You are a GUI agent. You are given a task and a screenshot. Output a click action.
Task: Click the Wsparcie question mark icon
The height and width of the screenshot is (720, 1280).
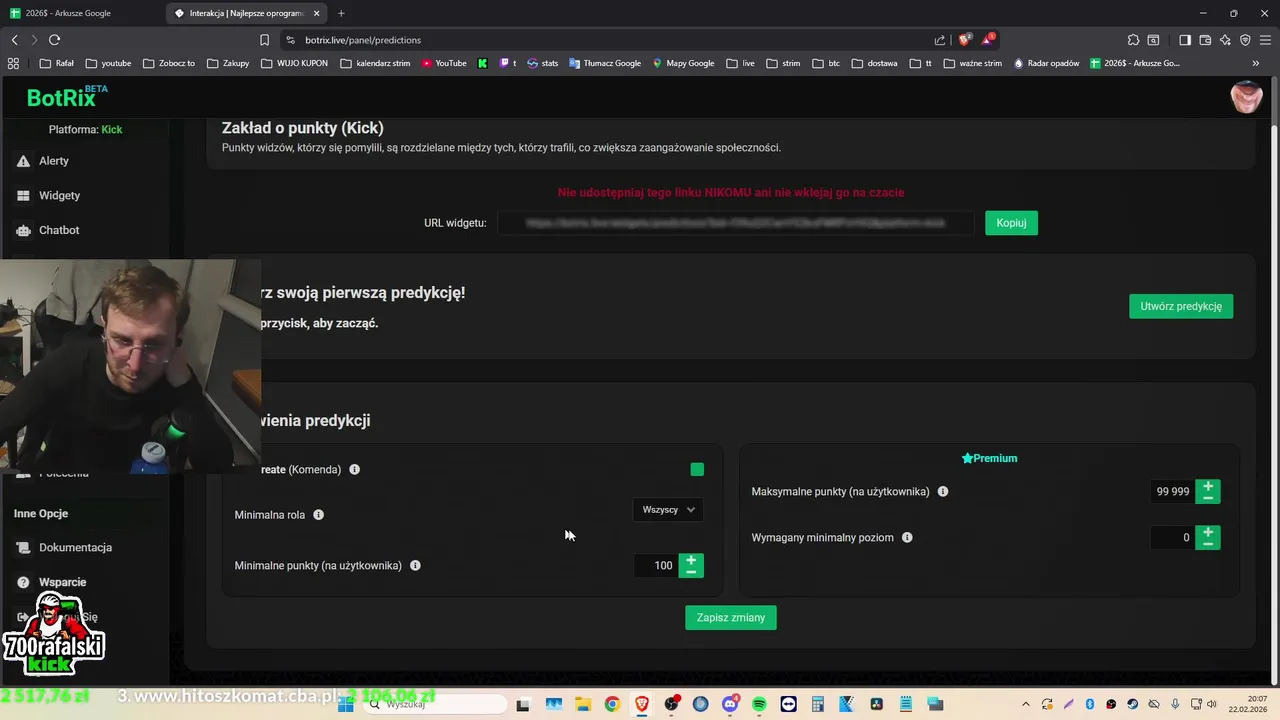[23, 582]
